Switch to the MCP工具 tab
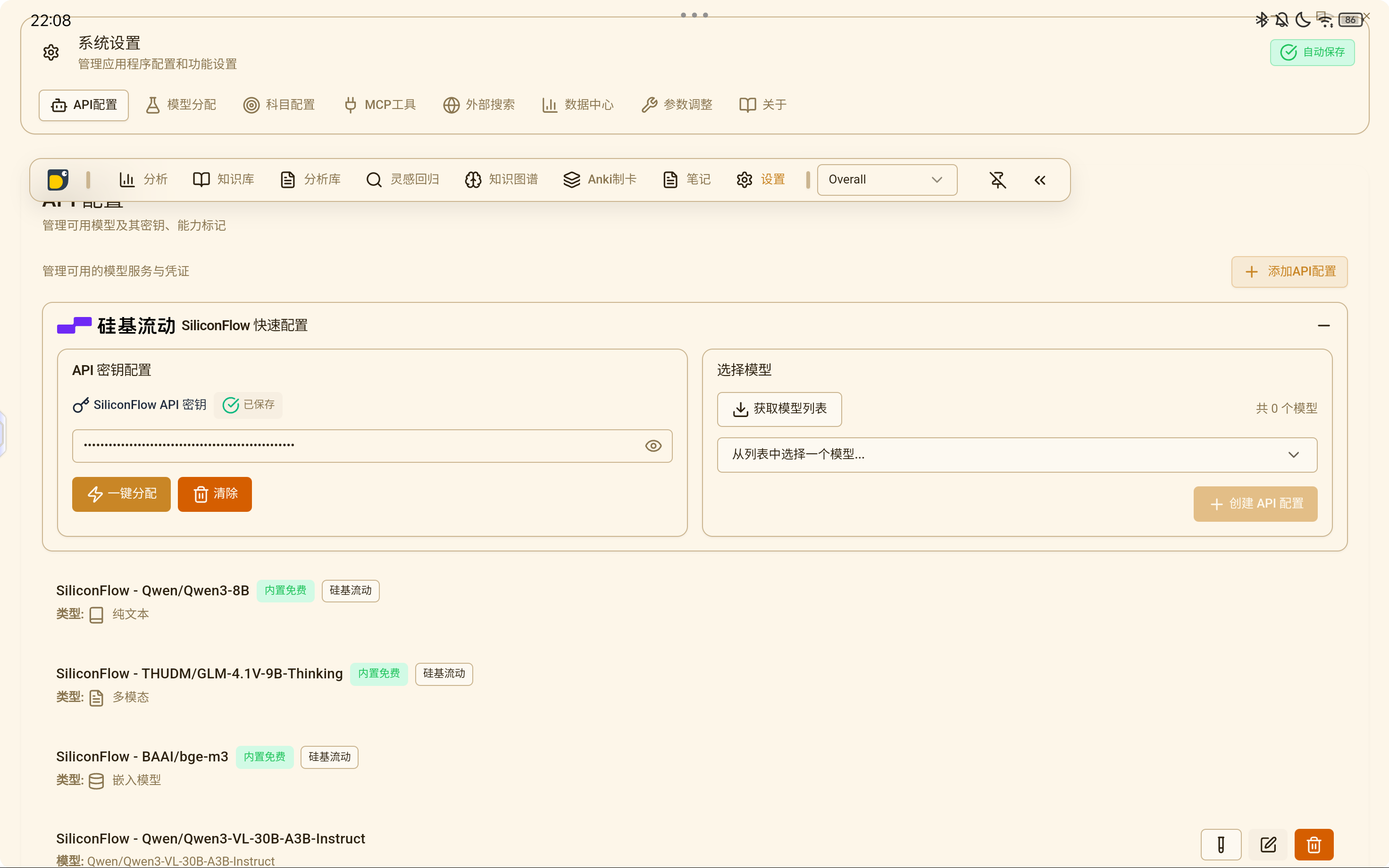 tap(380, 105)
